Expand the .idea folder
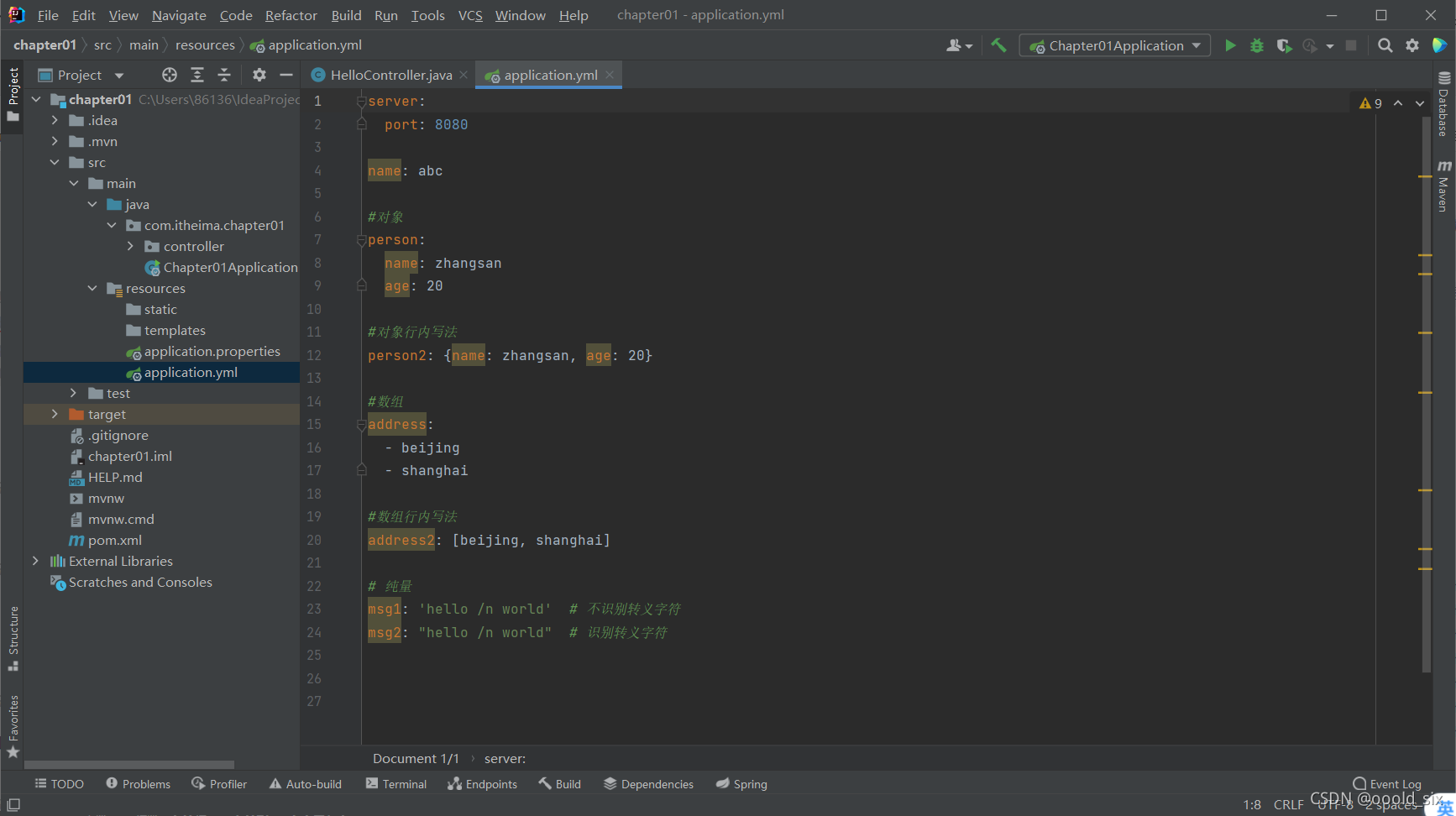 (x=55, y=120)
